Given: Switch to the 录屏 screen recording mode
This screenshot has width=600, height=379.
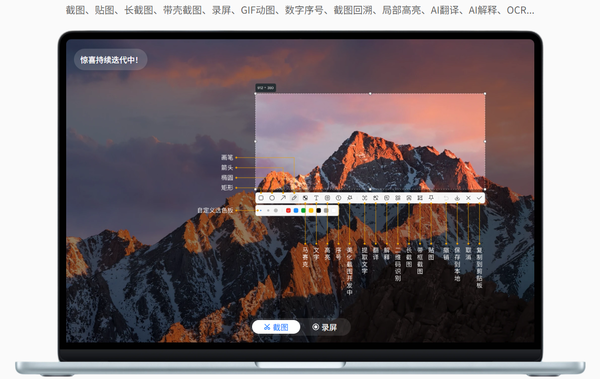Looking at the screenshot, I should point(324,327).
